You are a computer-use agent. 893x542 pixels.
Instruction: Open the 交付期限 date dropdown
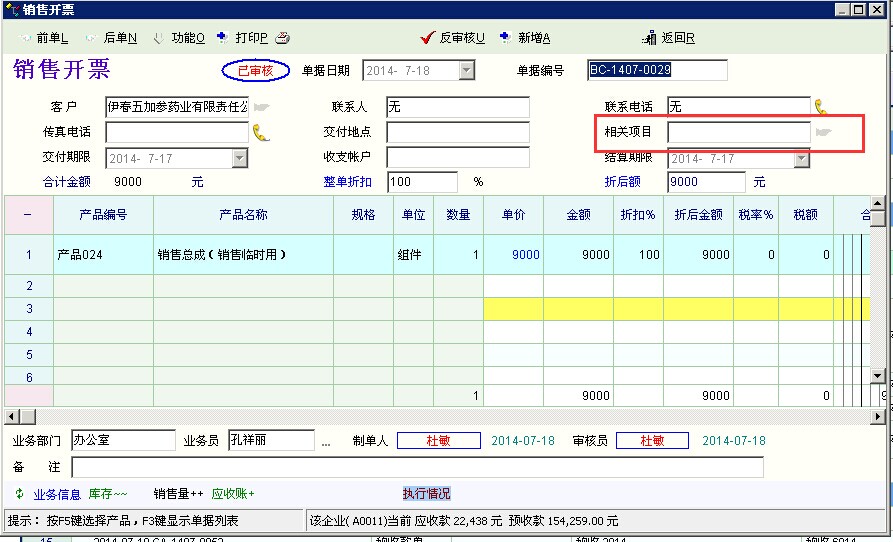click(x=239, y=158)
